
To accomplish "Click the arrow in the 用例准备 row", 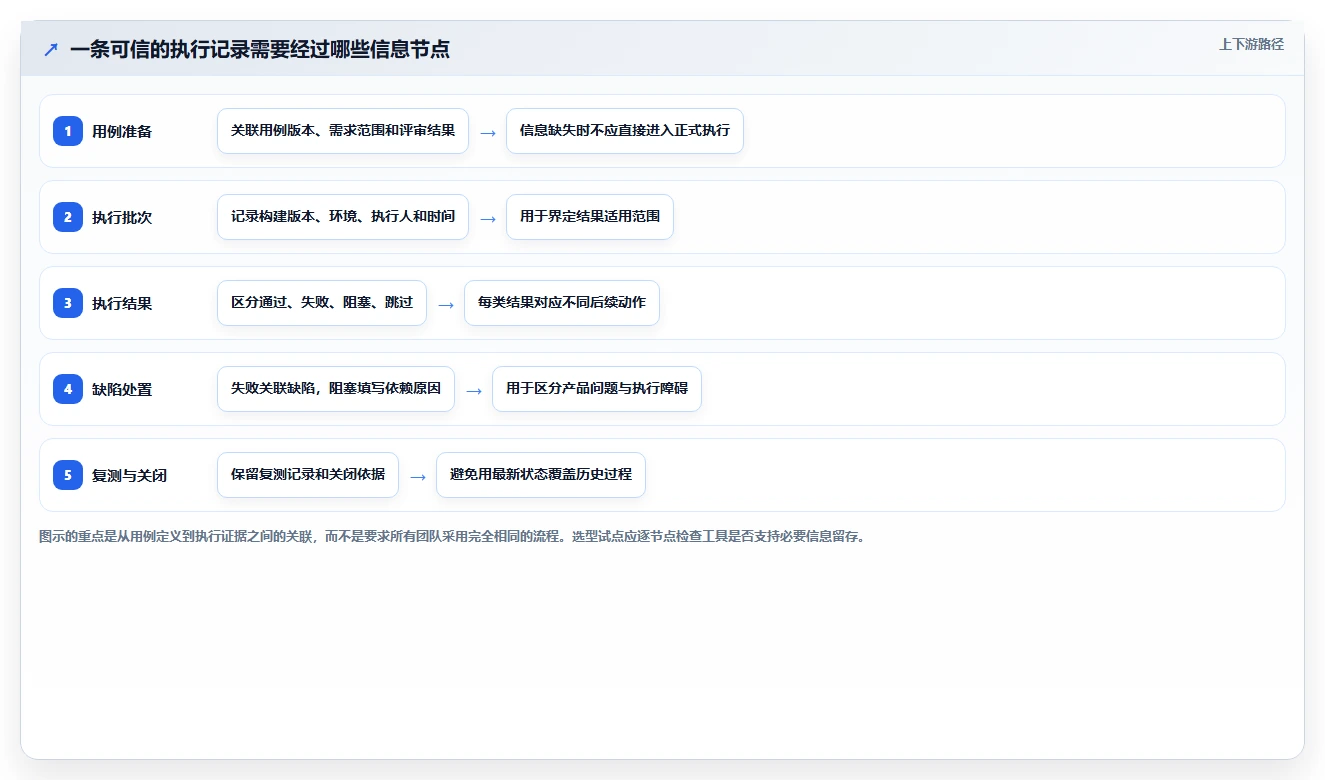I will point(488,132).
